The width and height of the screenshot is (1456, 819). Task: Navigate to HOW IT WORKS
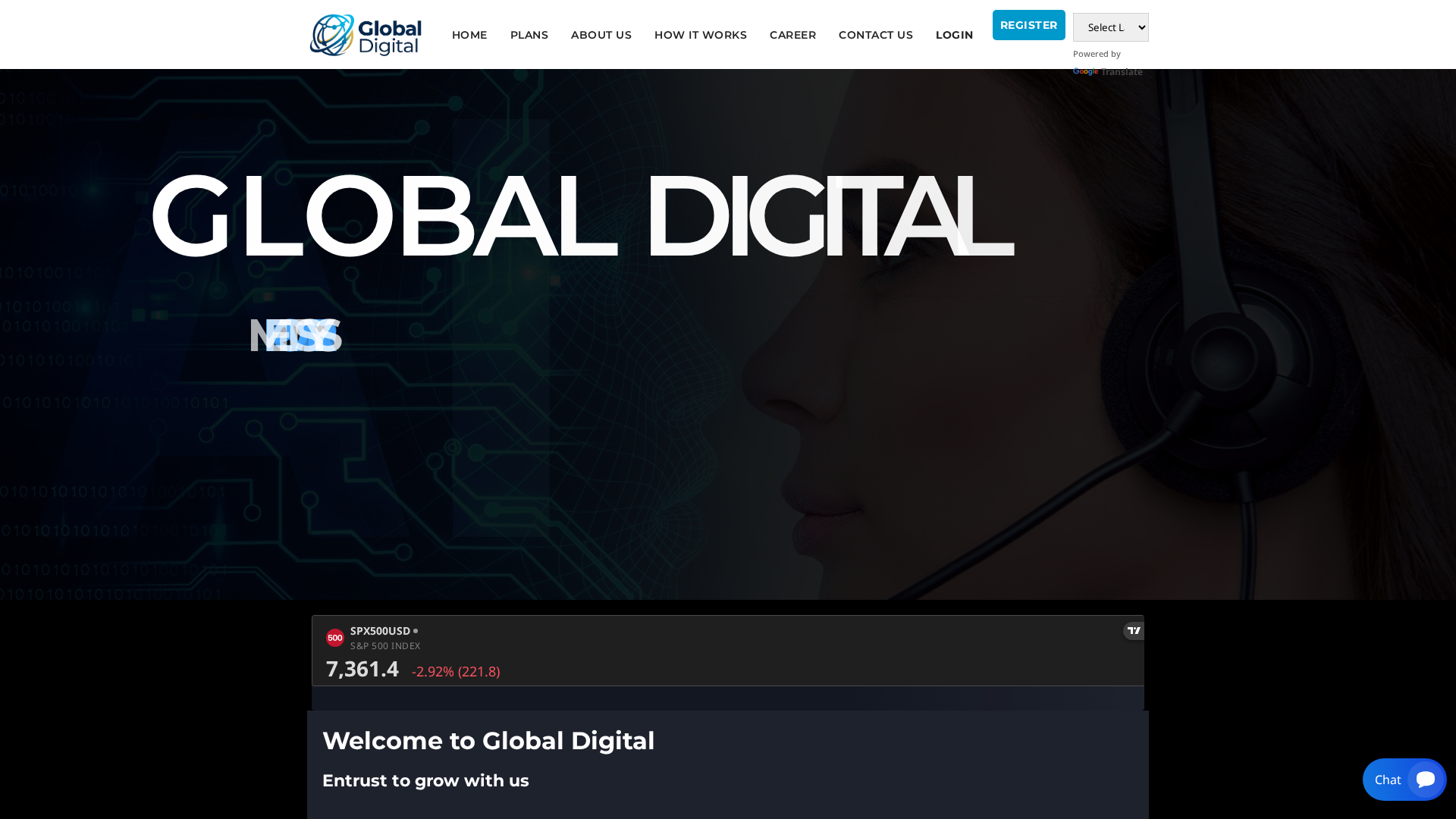[701, 35]
